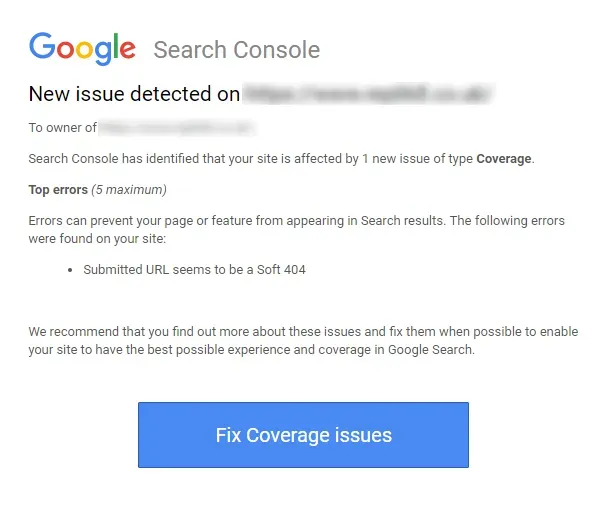Click the Google logo
The image size is (611, 519).
point(82,48)
